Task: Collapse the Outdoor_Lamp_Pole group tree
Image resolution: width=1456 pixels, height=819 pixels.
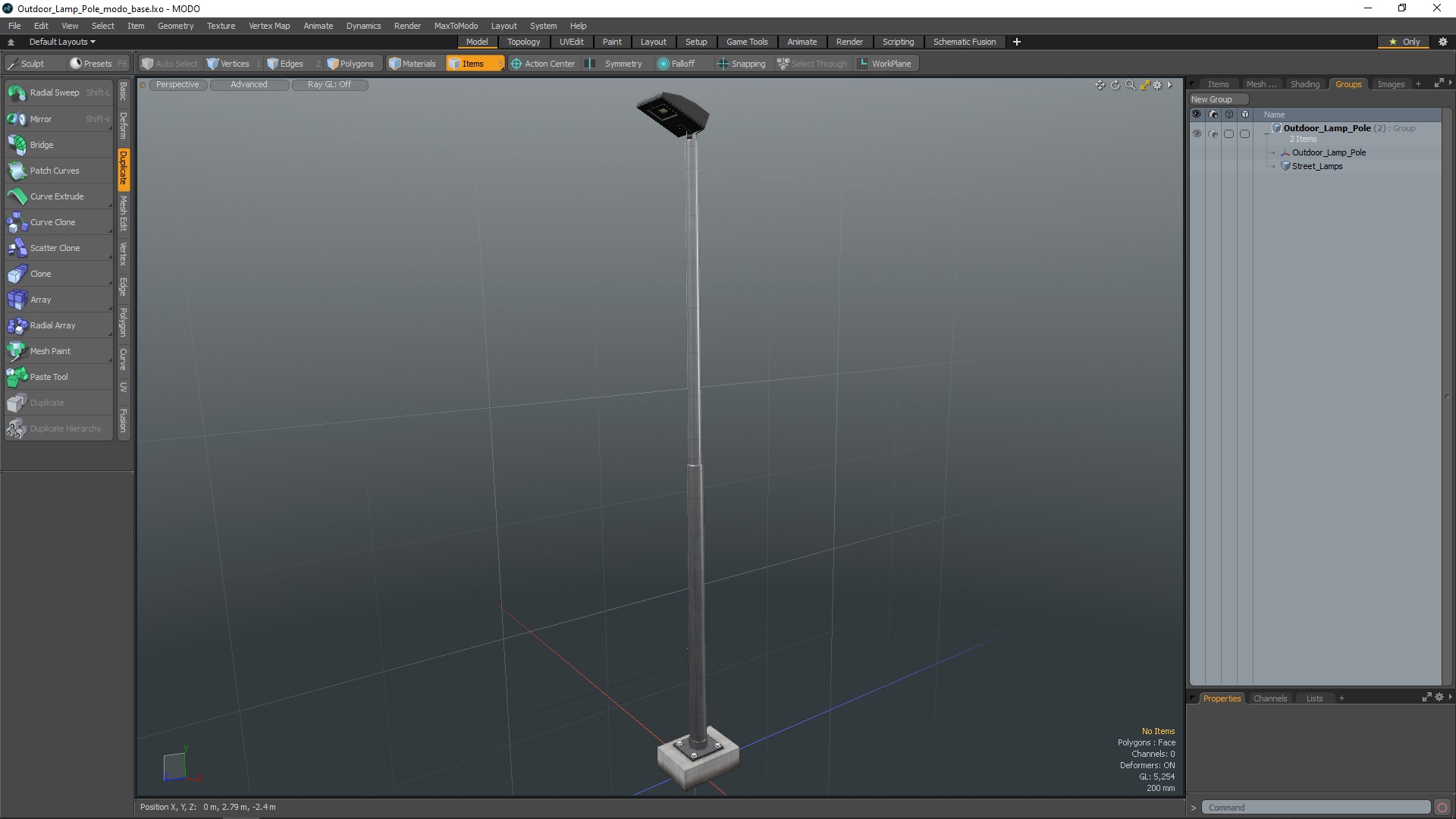Action: coord(1266,133)
